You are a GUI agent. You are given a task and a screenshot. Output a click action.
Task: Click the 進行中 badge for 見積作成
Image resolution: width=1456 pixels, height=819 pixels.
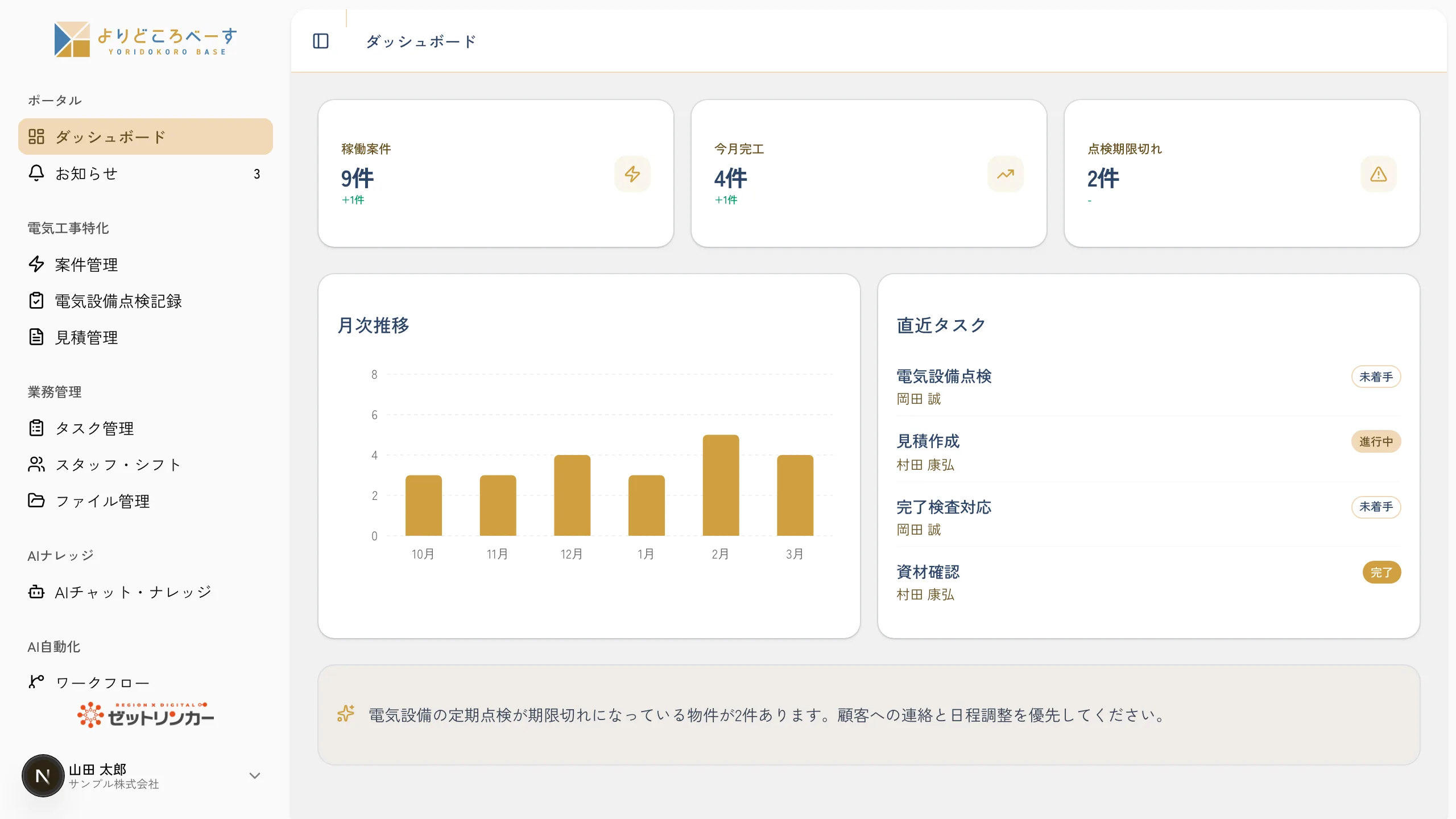pyautogui.click(x=1376, y=441)
